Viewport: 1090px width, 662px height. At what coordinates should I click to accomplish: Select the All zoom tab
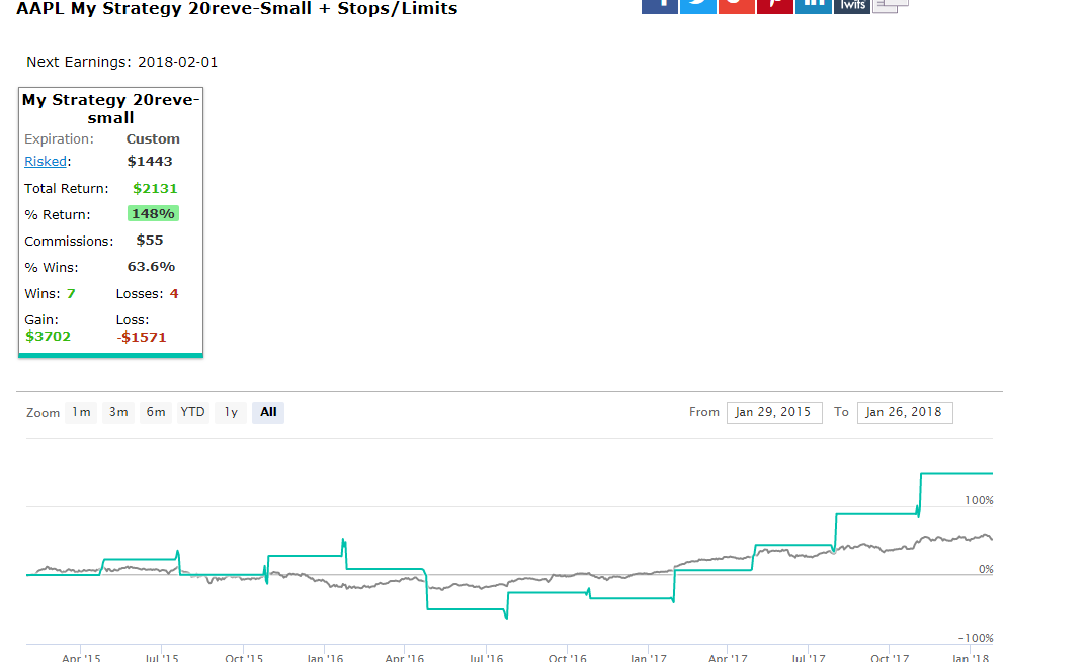coord(267,412)
